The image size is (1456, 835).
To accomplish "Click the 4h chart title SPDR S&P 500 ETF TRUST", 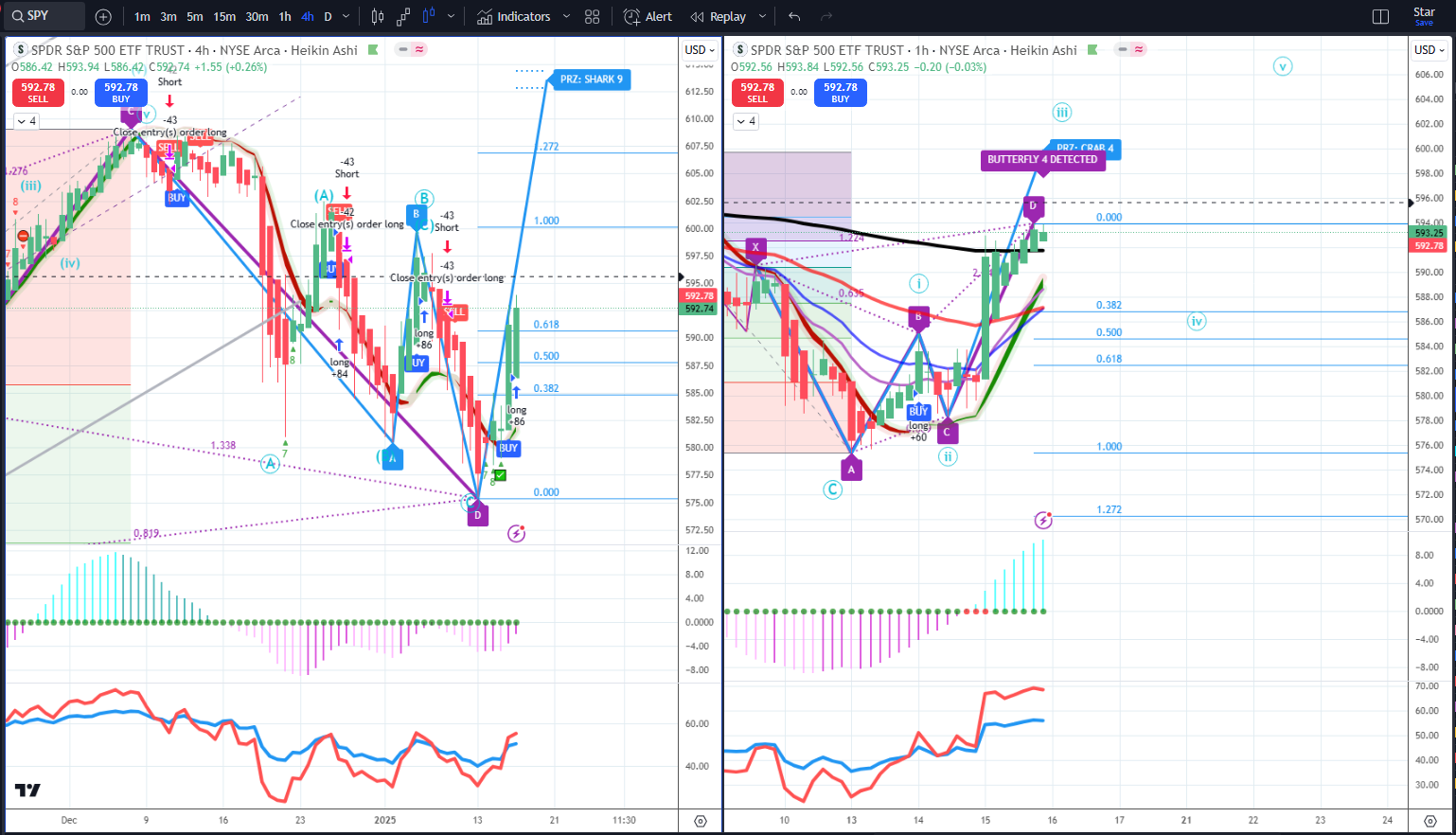I will [x=108, y=50].
